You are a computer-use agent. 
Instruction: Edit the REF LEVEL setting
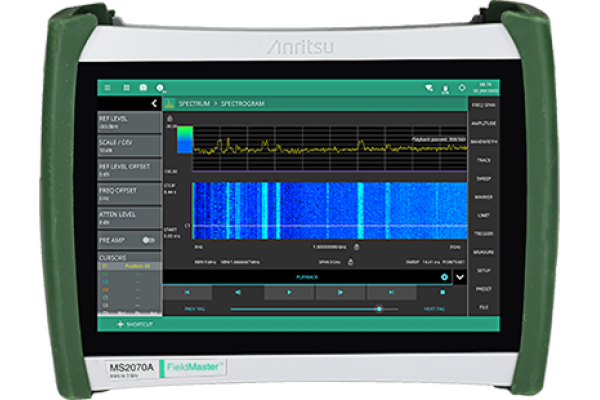[x=129, y=122]
